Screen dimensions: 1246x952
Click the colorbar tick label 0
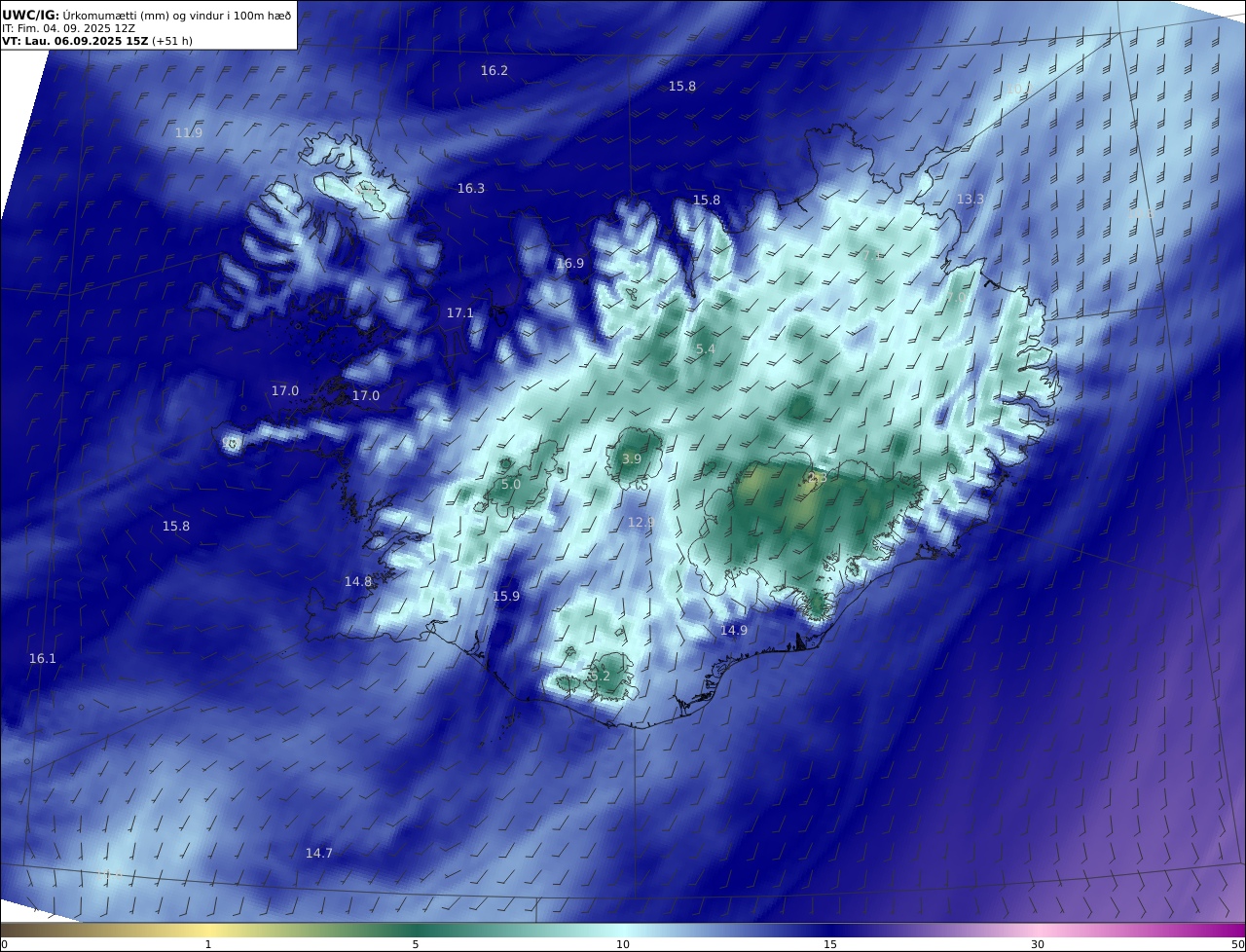point(4,944)
